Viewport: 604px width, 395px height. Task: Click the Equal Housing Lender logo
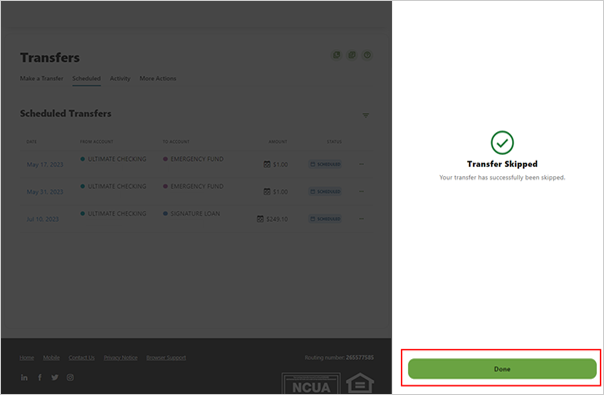360,383
